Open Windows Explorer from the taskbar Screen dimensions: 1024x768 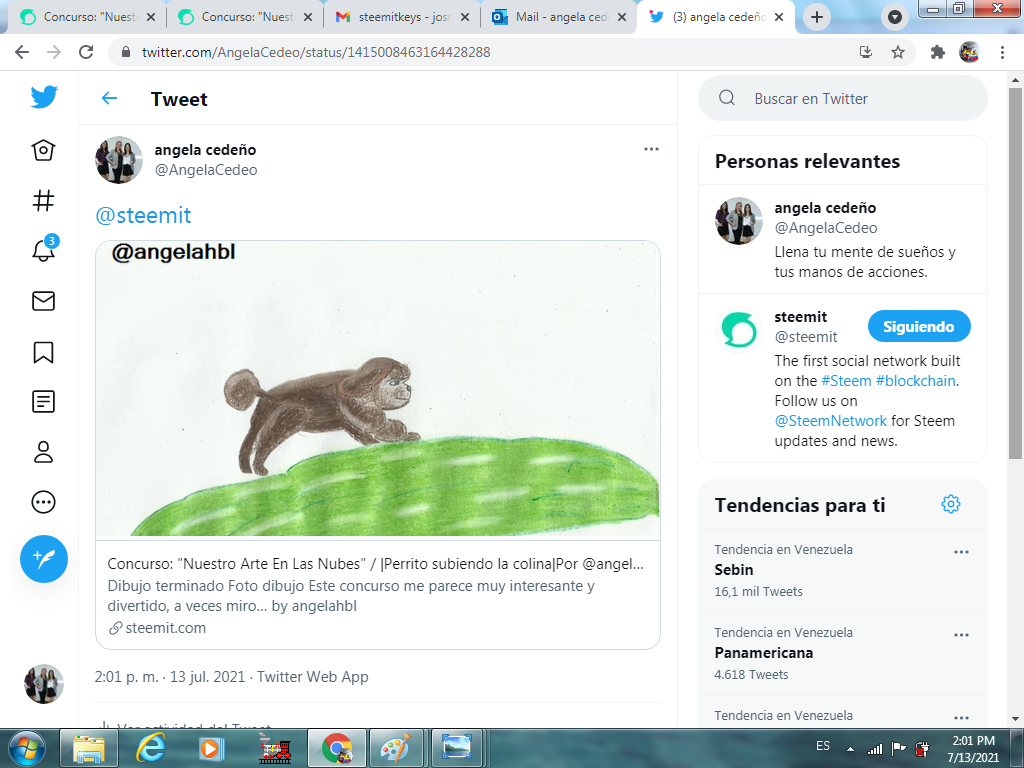tap(89, 748)
